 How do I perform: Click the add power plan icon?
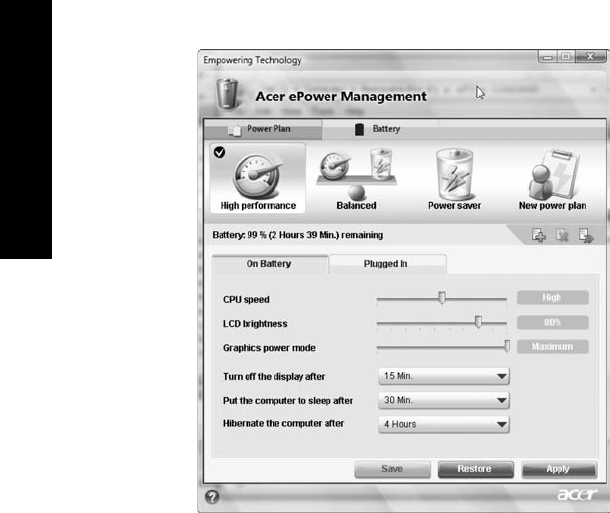[539, 235]
